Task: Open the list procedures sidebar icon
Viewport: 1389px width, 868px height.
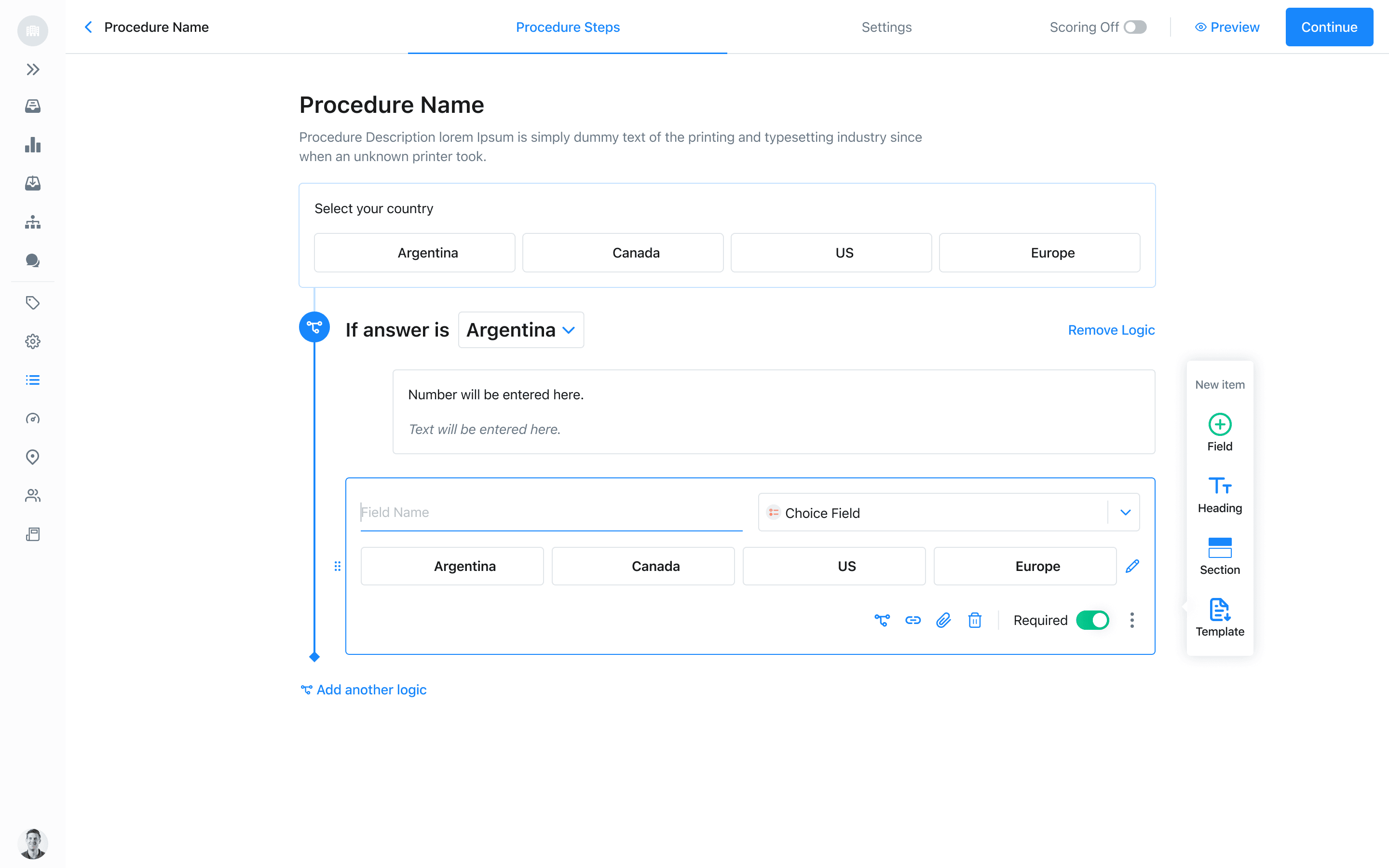Action: click(33, 380)
